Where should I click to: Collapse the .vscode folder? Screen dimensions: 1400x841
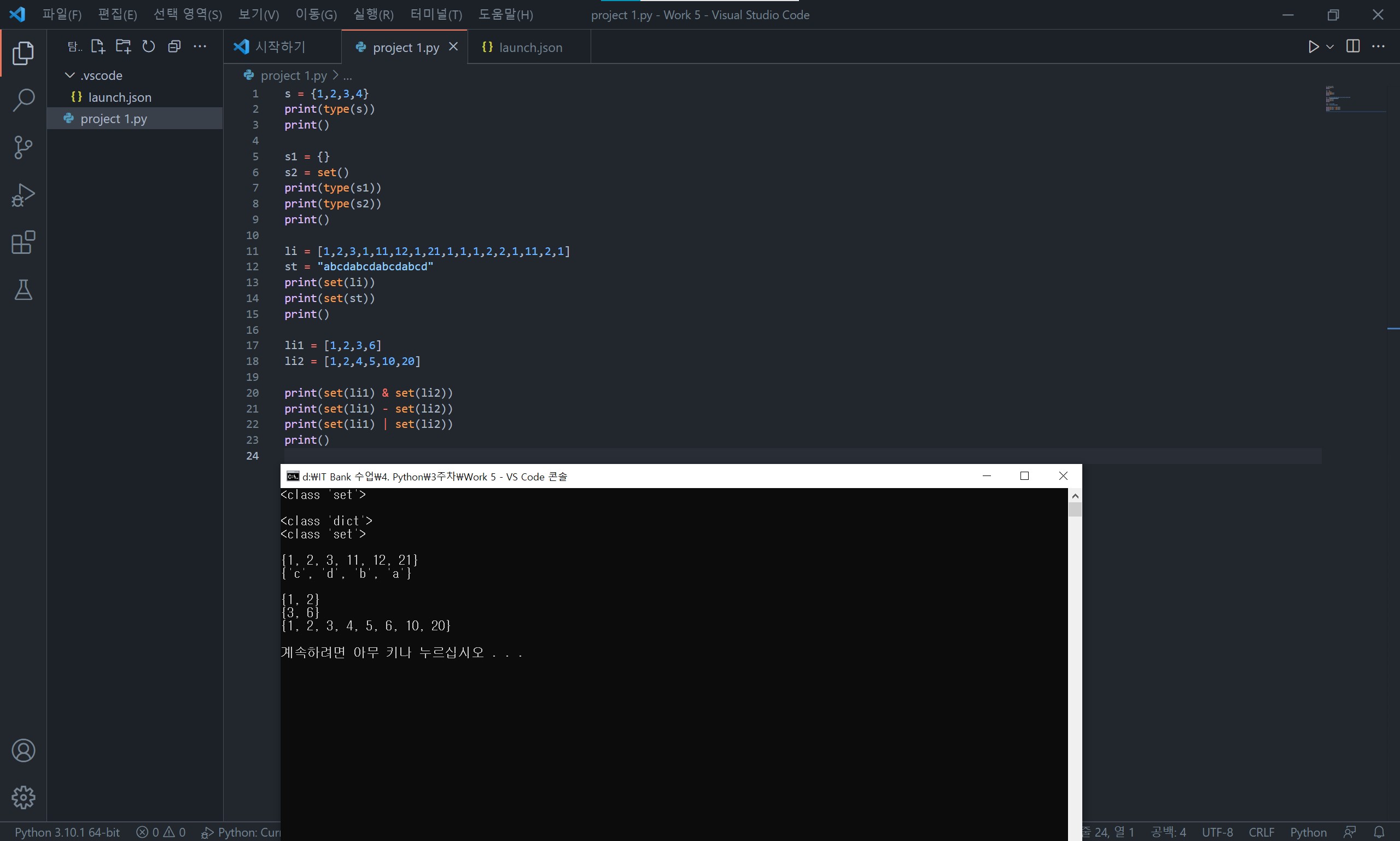(70, 76)
